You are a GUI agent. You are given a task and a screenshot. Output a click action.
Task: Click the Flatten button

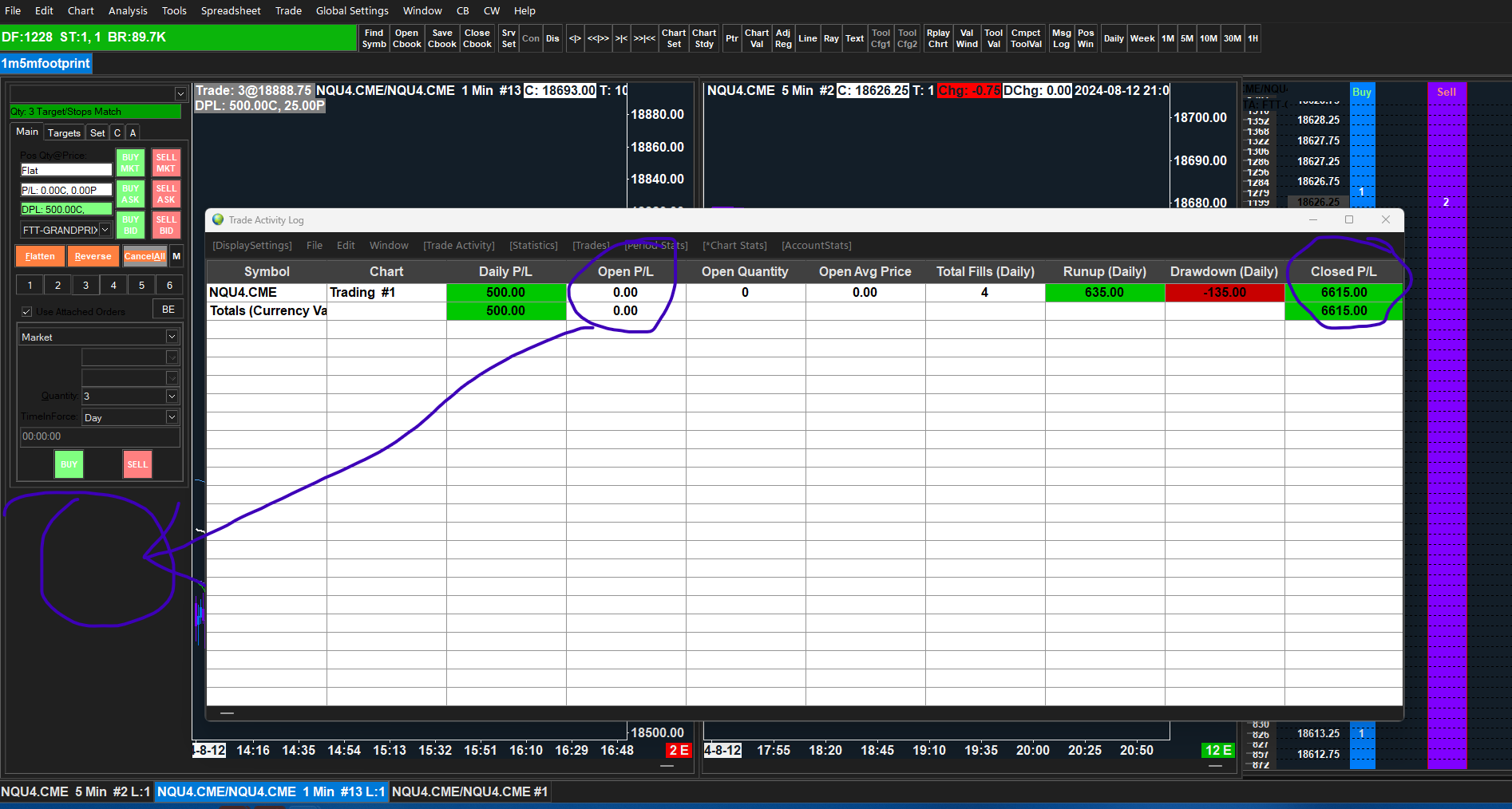click(40, 256)
